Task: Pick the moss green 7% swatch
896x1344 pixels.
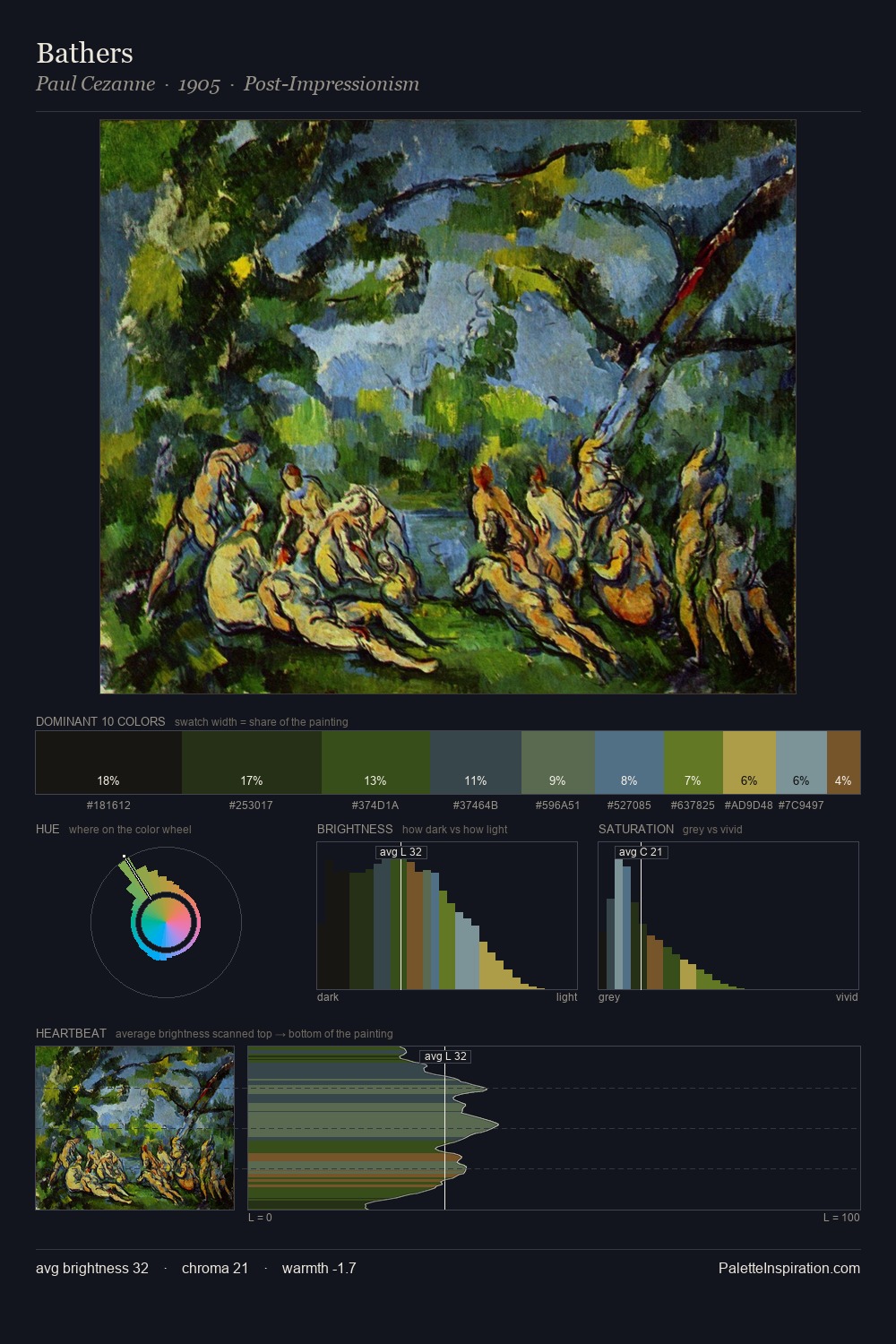Action: [x=694, y=762]
